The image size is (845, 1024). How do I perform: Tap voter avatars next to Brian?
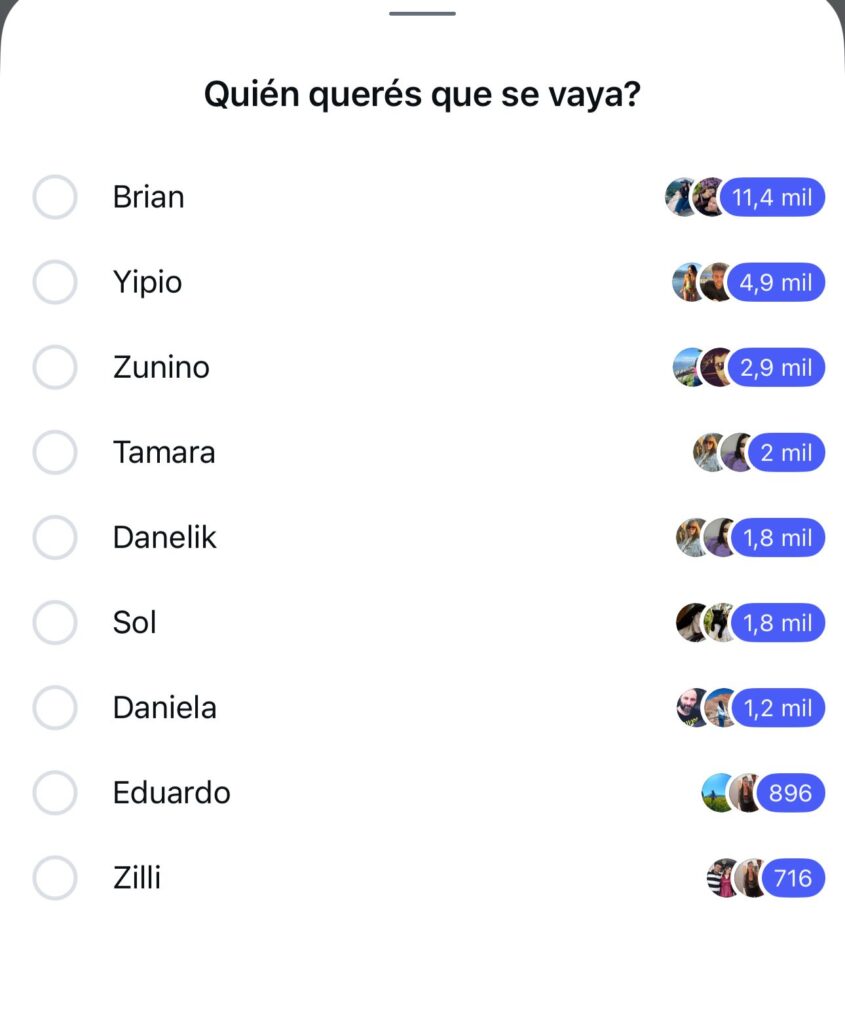[x=694, y=198]
